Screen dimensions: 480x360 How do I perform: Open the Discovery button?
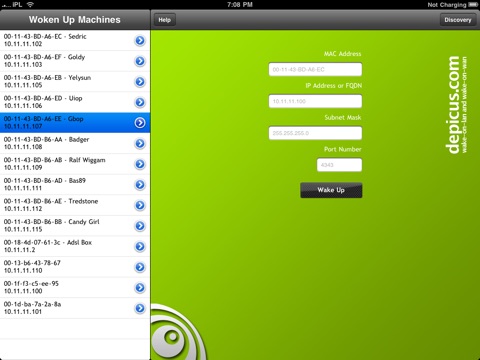point(458,20)
